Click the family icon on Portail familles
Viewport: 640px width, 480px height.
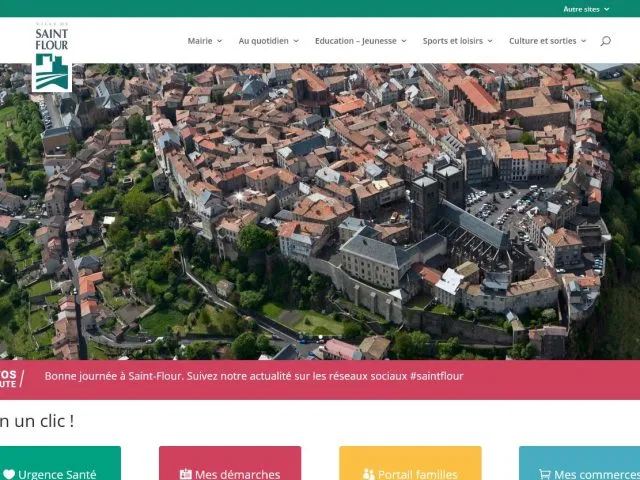point(368,474)
